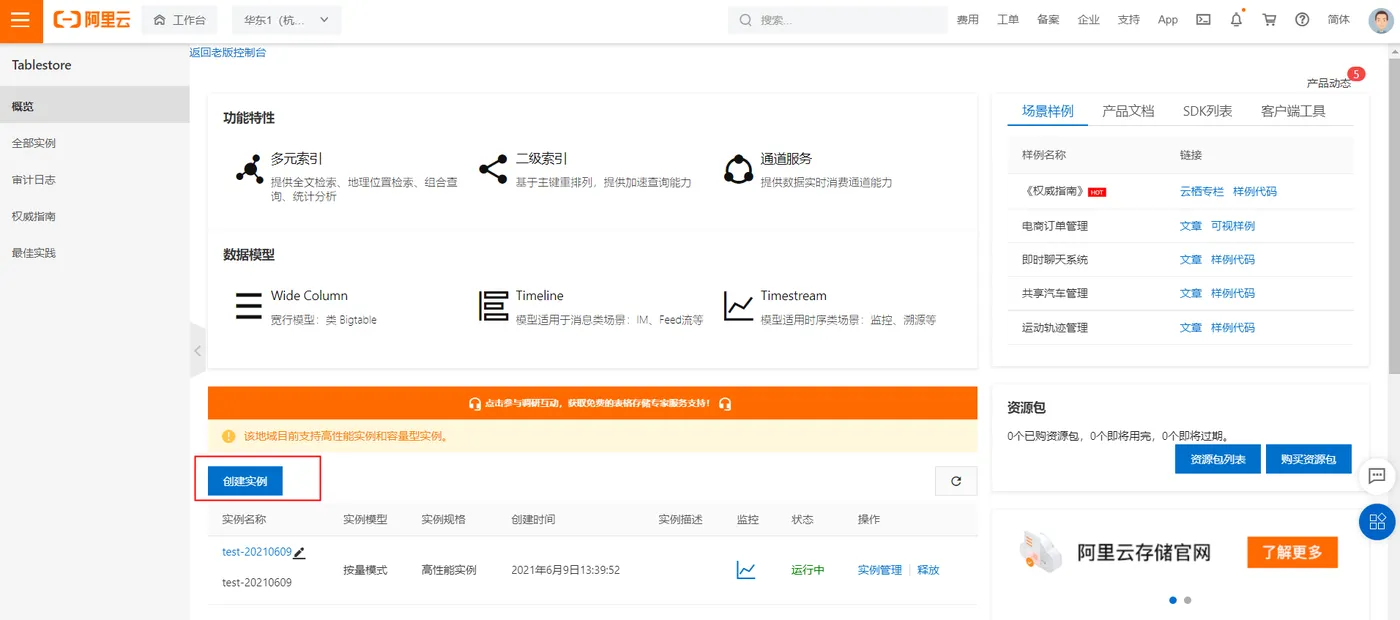This screenshot has width=1400, height=620.
Task: Open 可视样例 for 电商订单管理
Action: coord(1233,225)
